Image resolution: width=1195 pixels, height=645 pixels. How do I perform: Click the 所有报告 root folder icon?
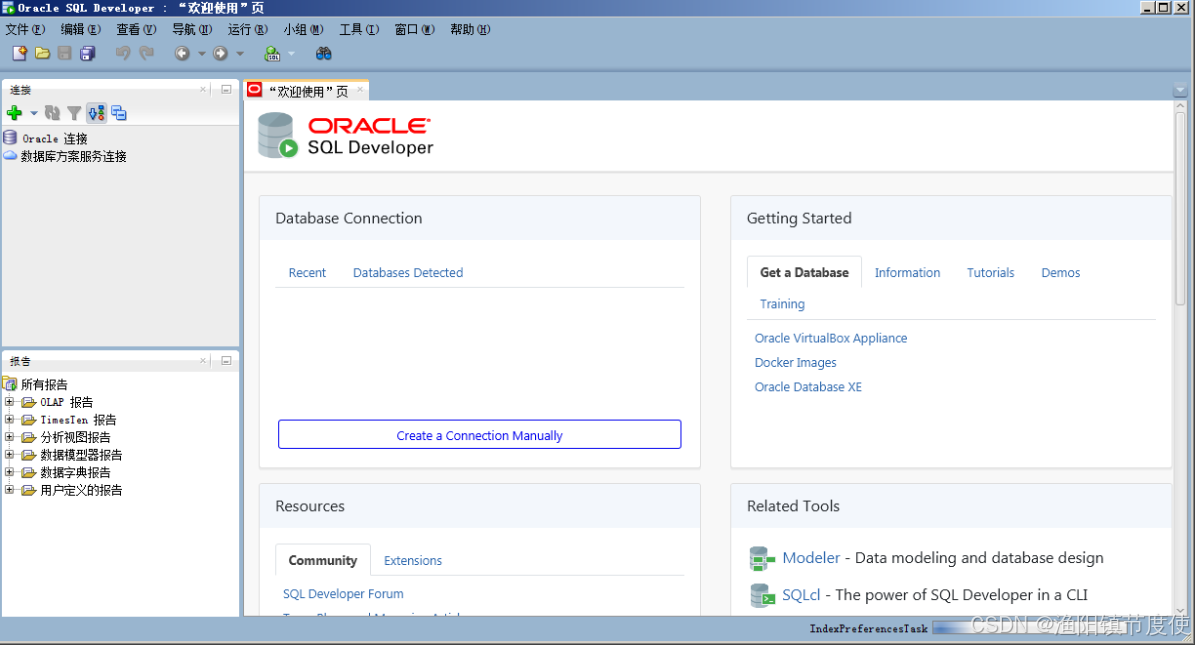[10, 383]
